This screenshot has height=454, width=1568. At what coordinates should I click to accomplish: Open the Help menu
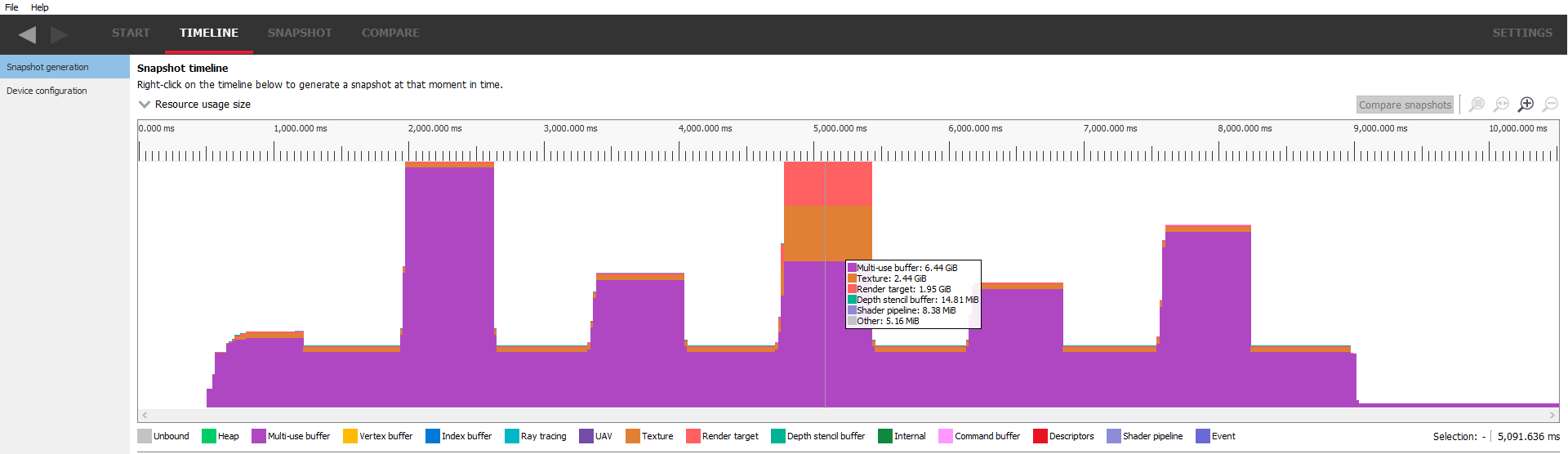click(40, 7)
